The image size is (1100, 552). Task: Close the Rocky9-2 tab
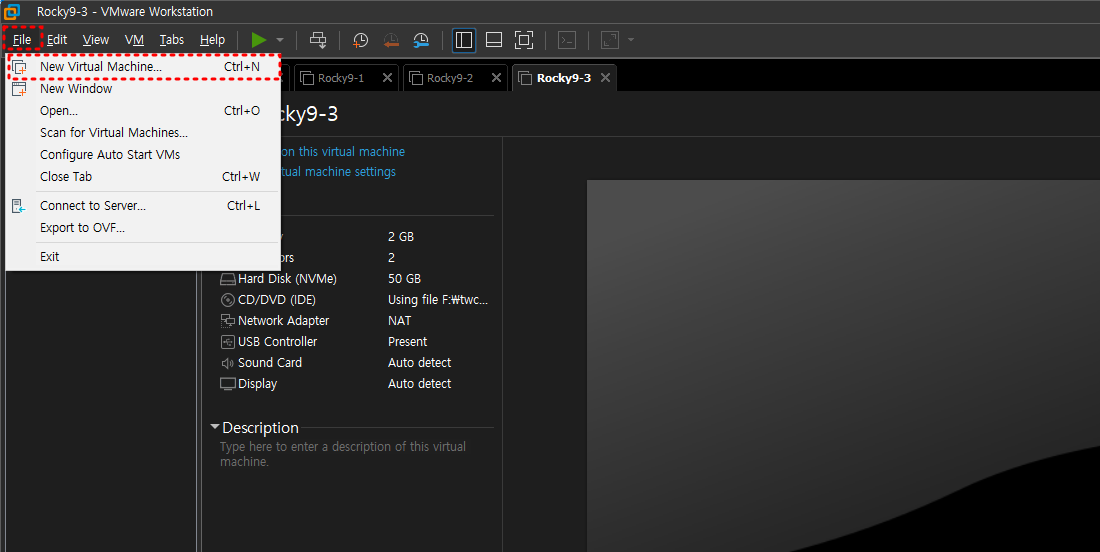pyautogui.click(x=496, y=78)
